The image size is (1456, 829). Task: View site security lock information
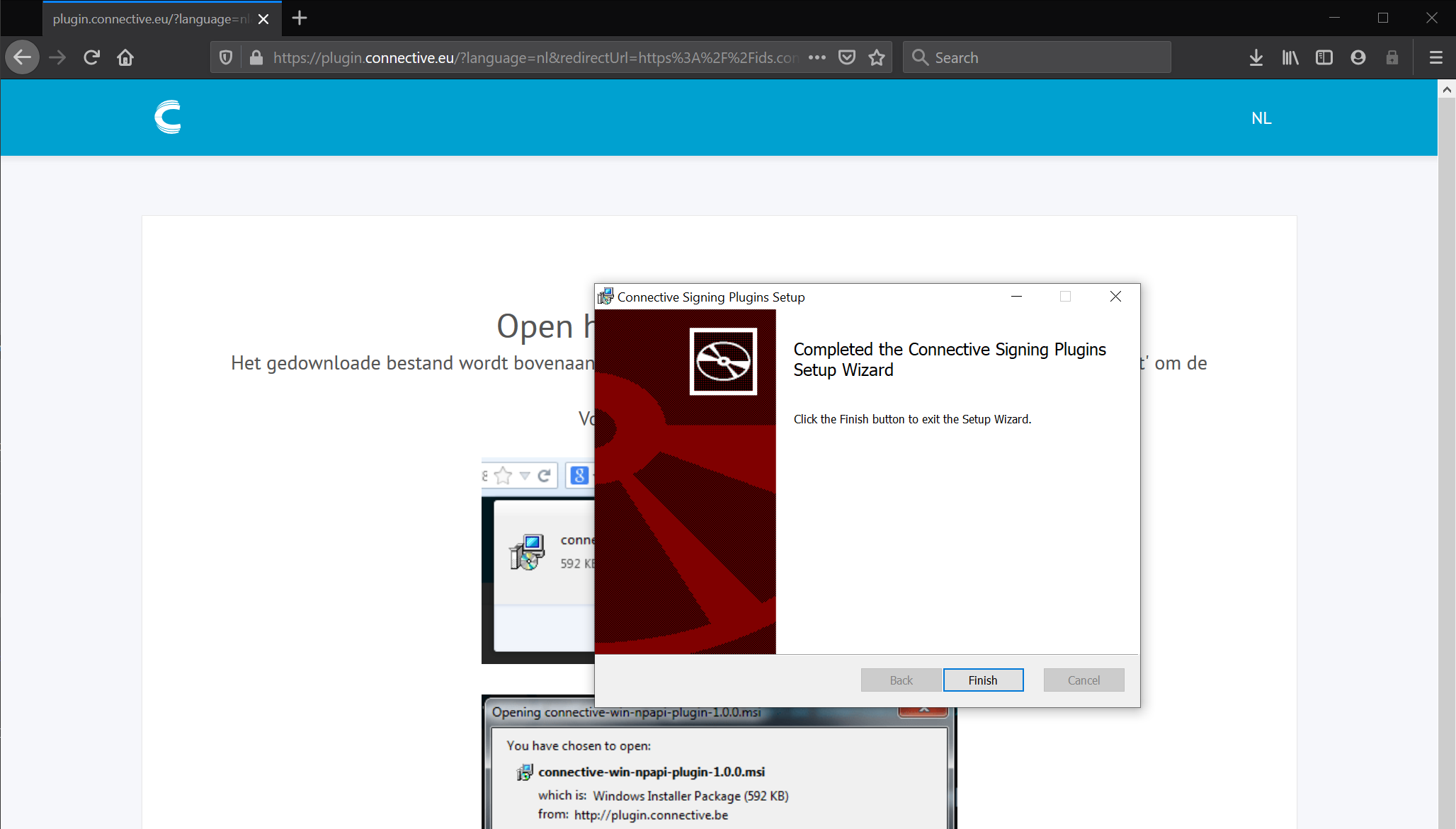(256, 57)
